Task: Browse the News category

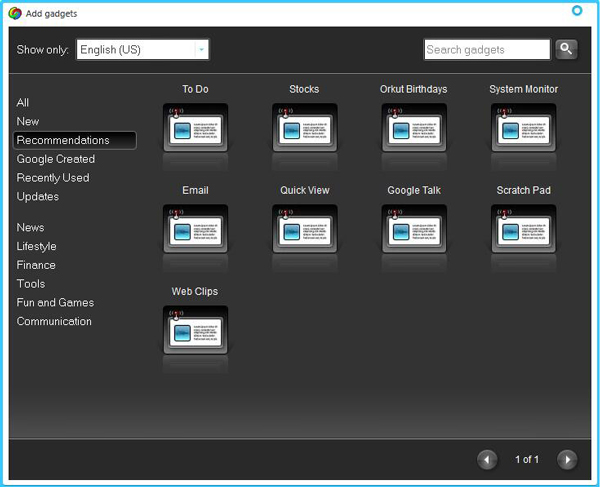Action: [x=30, y=227]
